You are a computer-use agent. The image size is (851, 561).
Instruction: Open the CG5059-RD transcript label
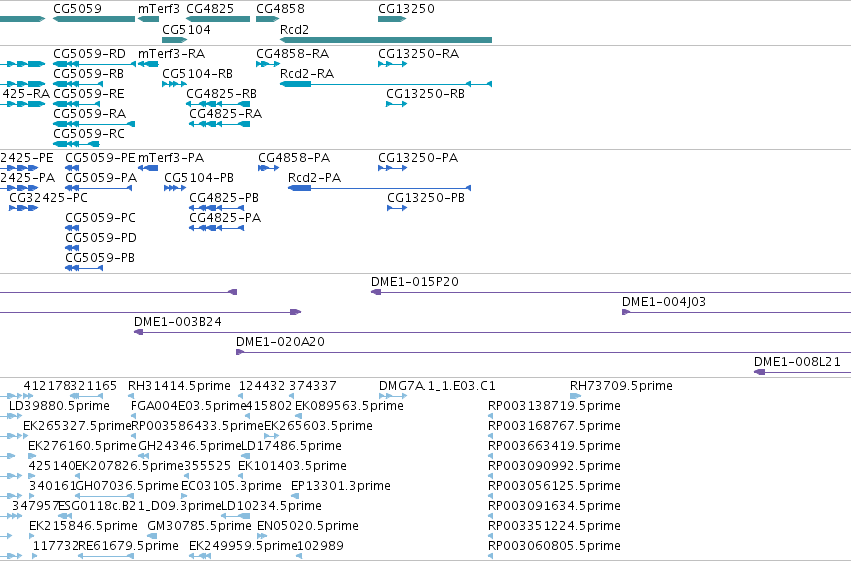point(90,54)
